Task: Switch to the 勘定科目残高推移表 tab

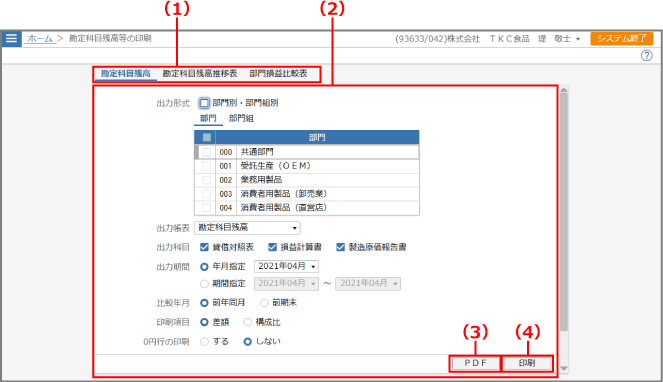Action: pyautogui.click(x=200, y=74)
